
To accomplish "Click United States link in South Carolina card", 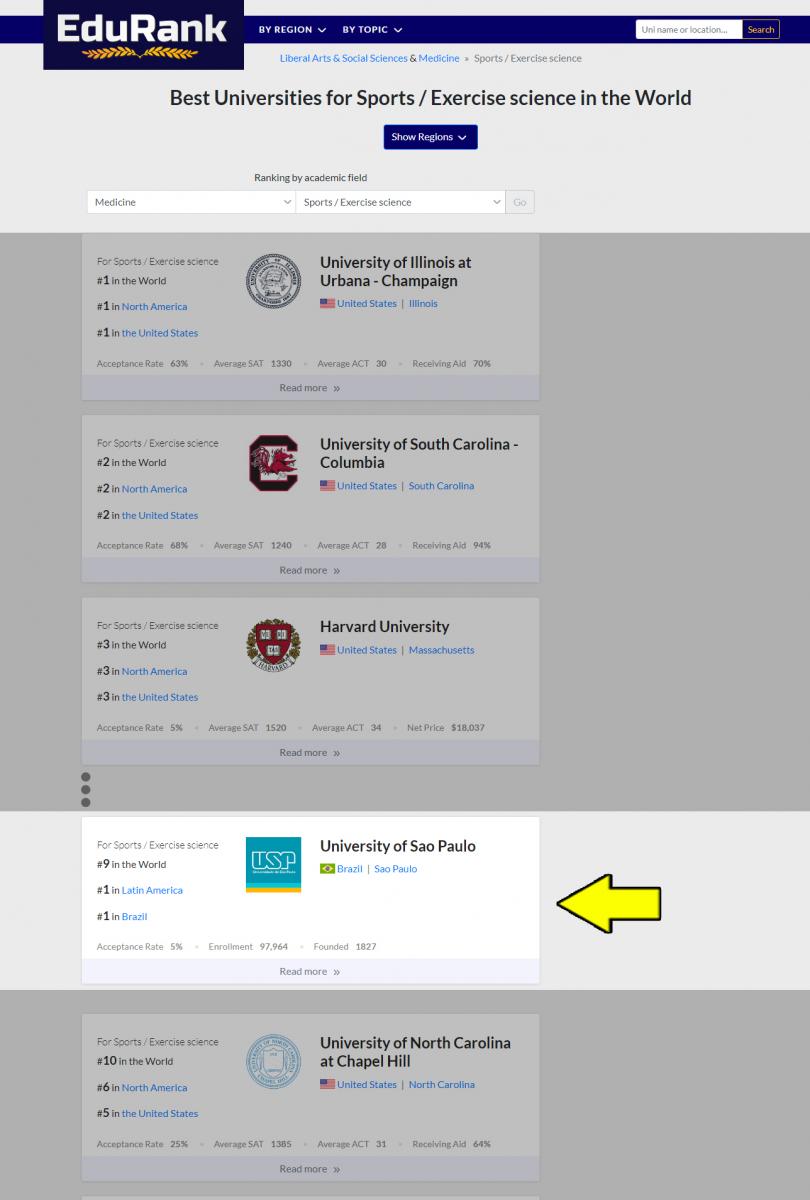I will 367,485.
